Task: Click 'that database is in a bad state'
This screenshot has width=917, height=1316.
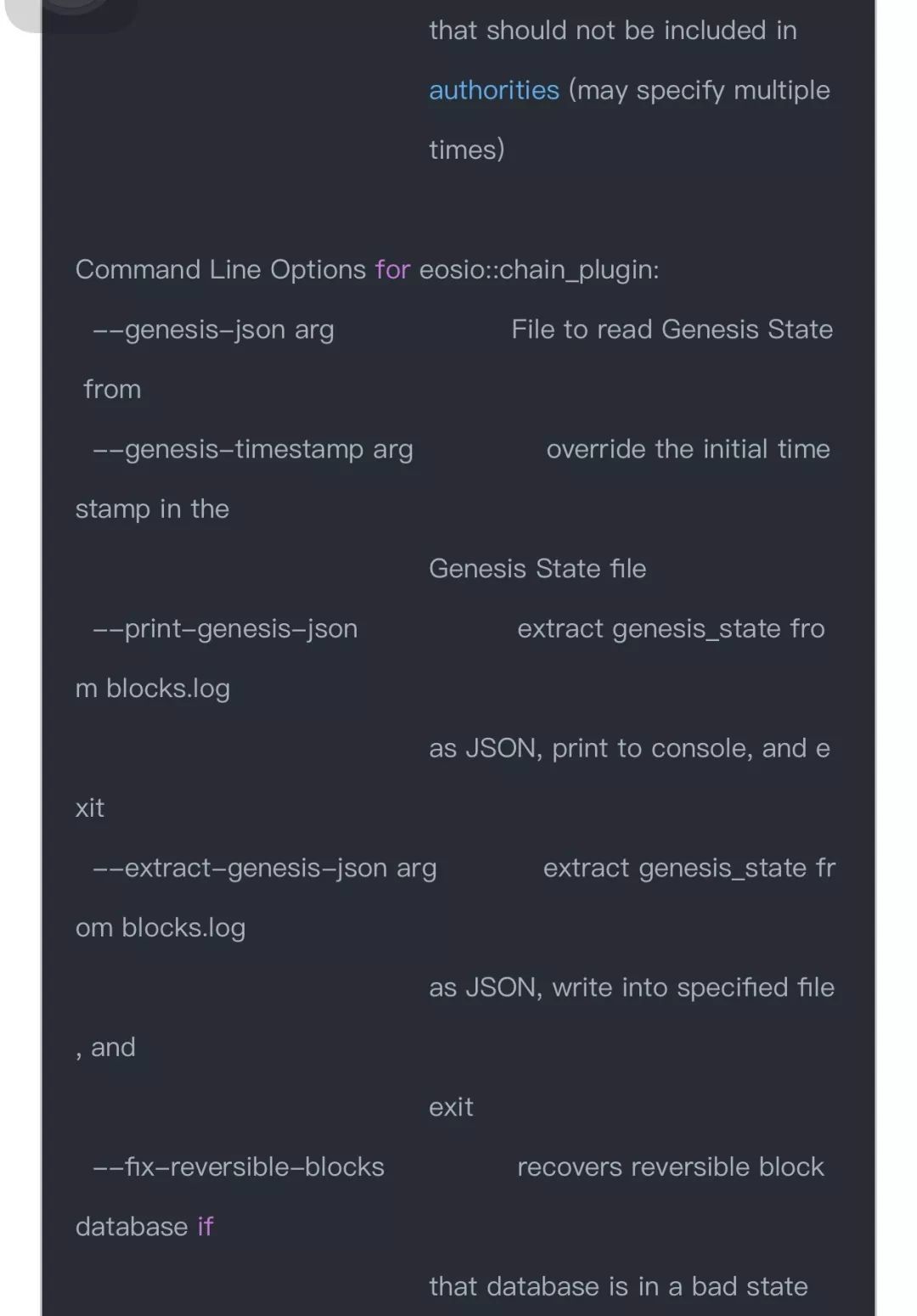Action: (618, 1286)
